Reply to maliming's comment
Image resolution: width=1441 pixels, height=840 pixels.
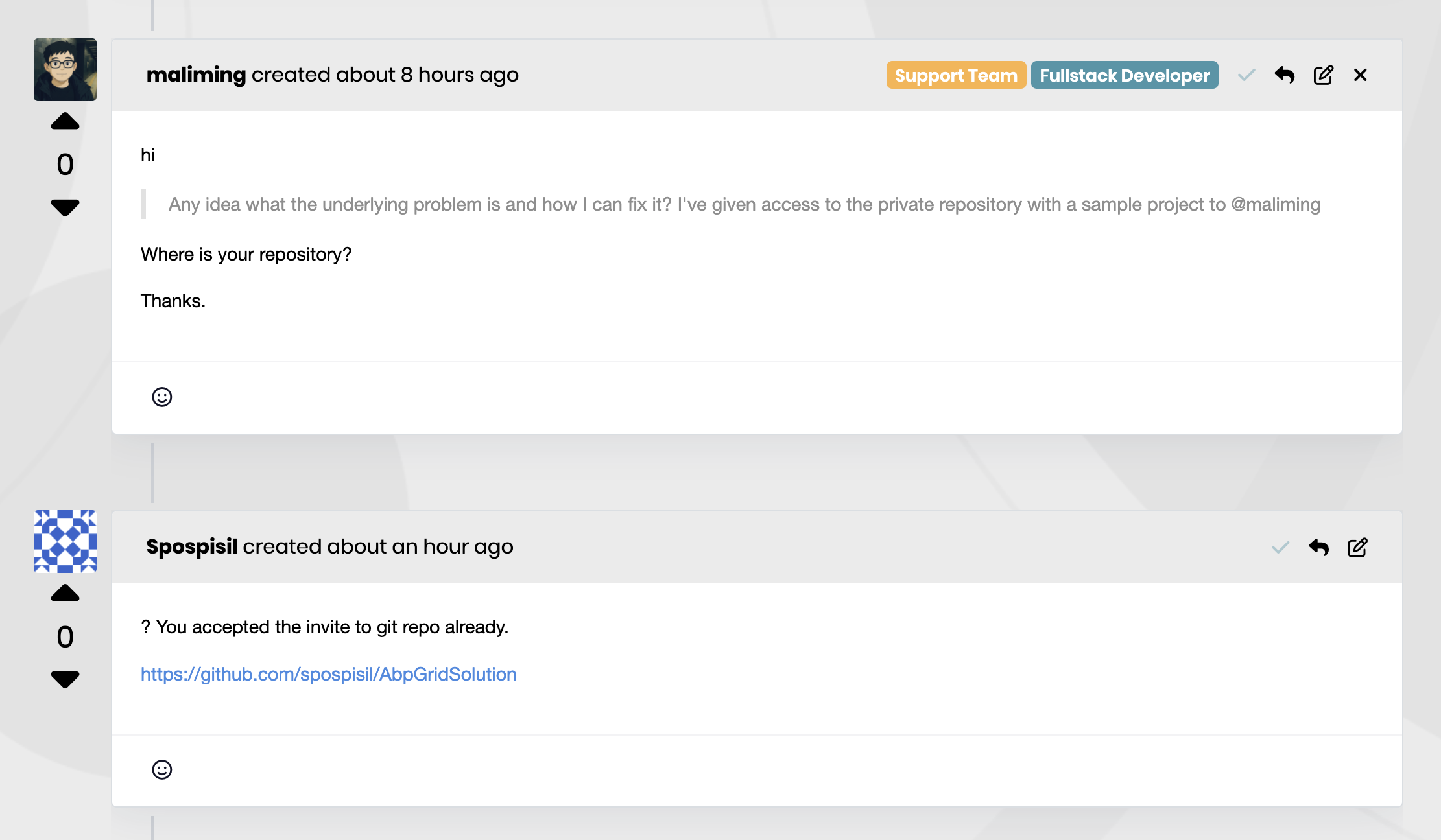[1284, 75]
